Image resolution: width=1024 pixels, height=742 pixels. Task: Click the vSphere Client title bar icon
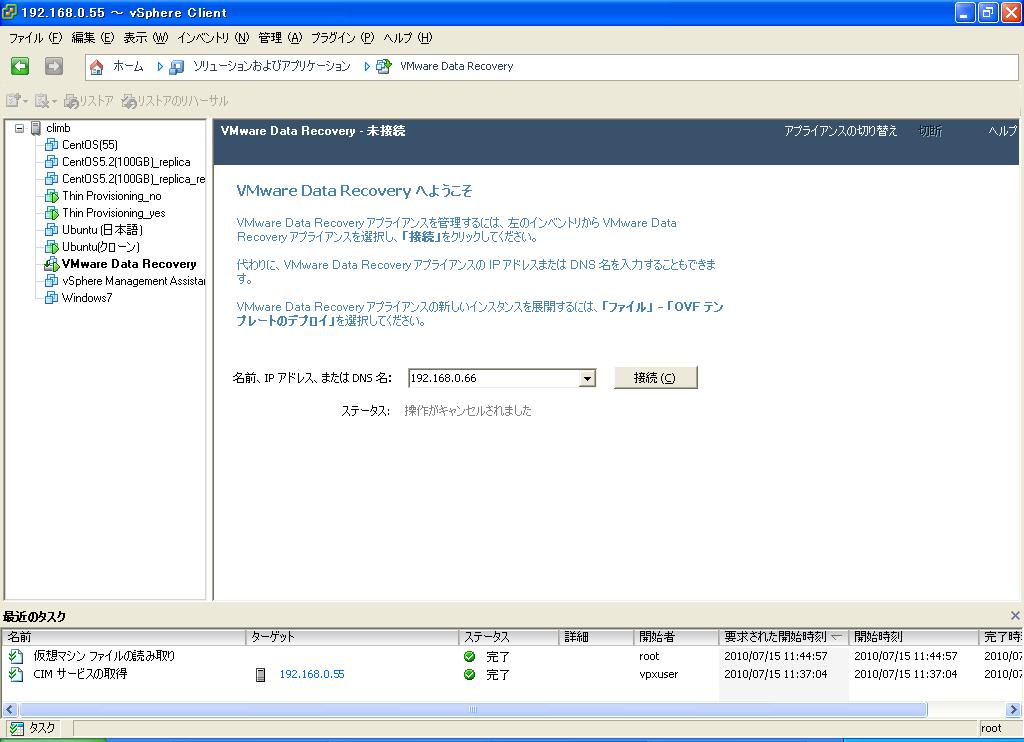pyautogui.click(x=10, y=12)
